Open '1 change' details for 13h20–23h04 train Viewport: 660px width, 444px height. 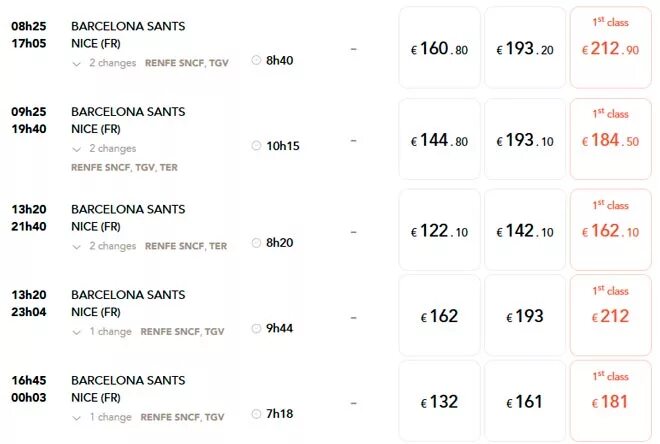tap(110, 332)
